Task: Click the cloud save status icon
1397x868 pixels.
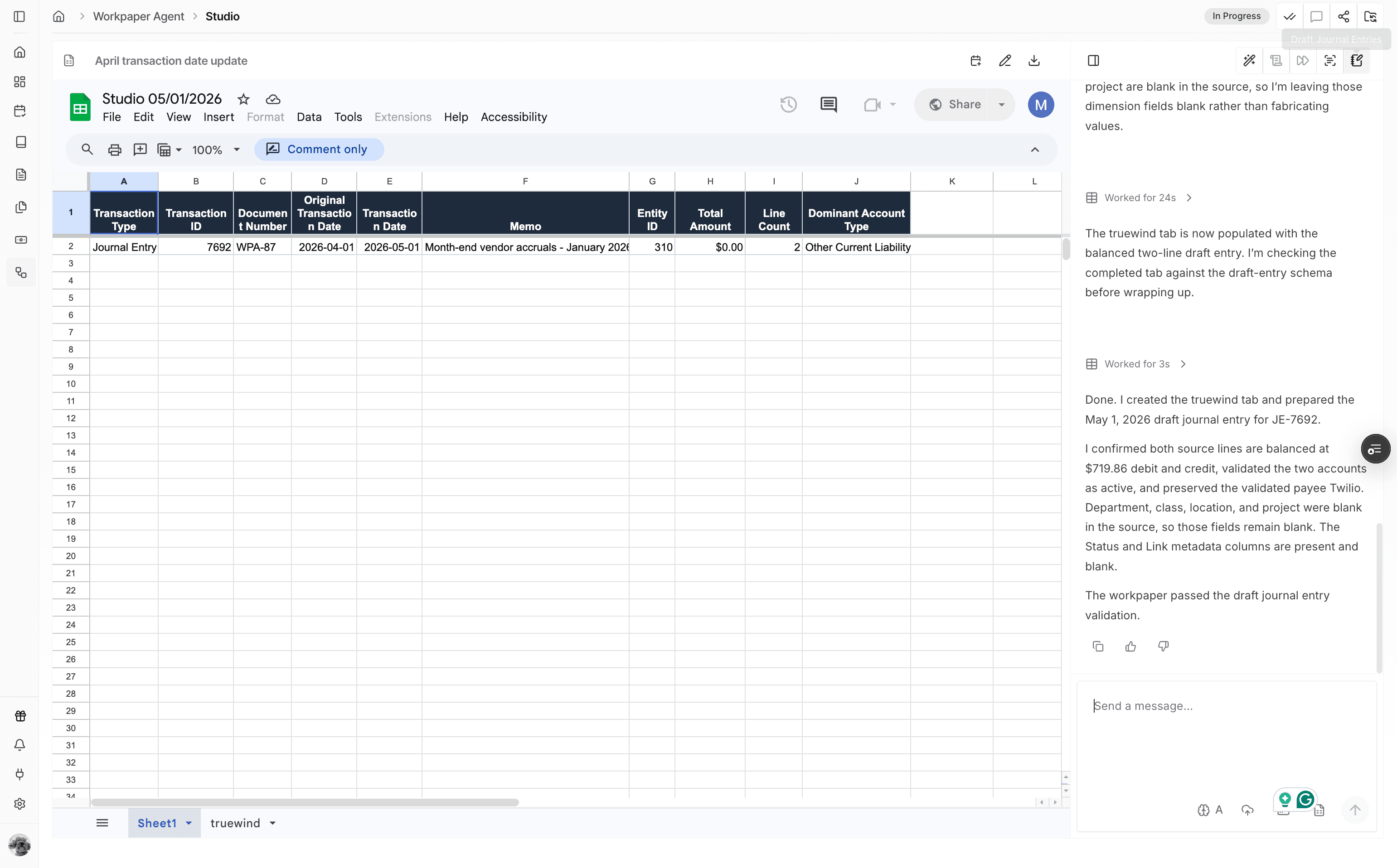Action: tap(273, 99)
